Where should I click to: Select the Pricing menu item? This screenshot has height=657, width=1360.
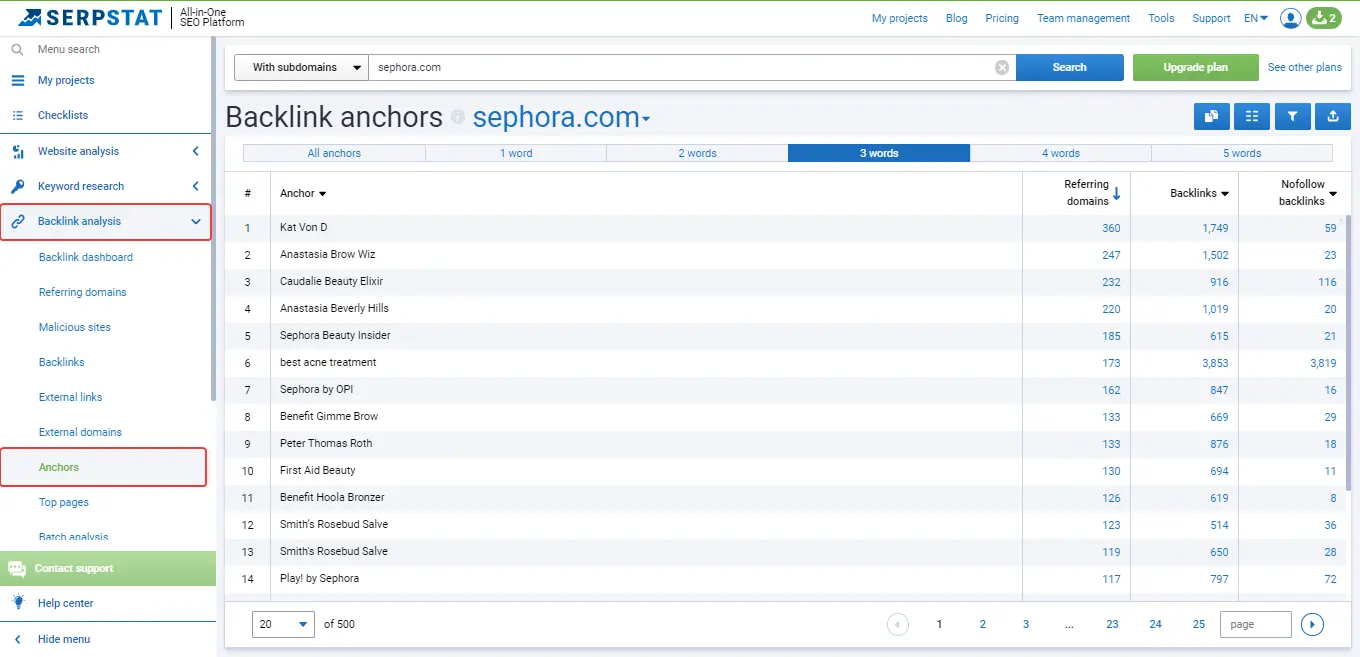click(1002, 17)
